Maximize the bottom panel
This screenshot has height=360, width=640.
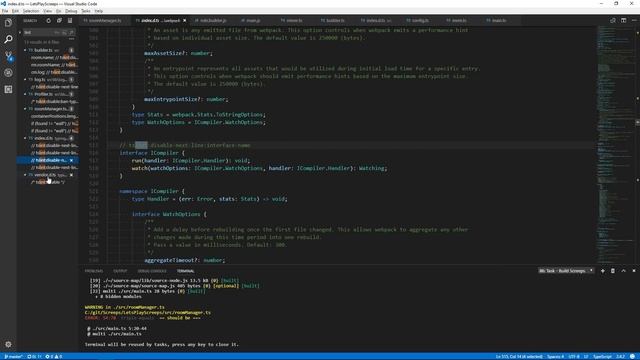[623, 271]
